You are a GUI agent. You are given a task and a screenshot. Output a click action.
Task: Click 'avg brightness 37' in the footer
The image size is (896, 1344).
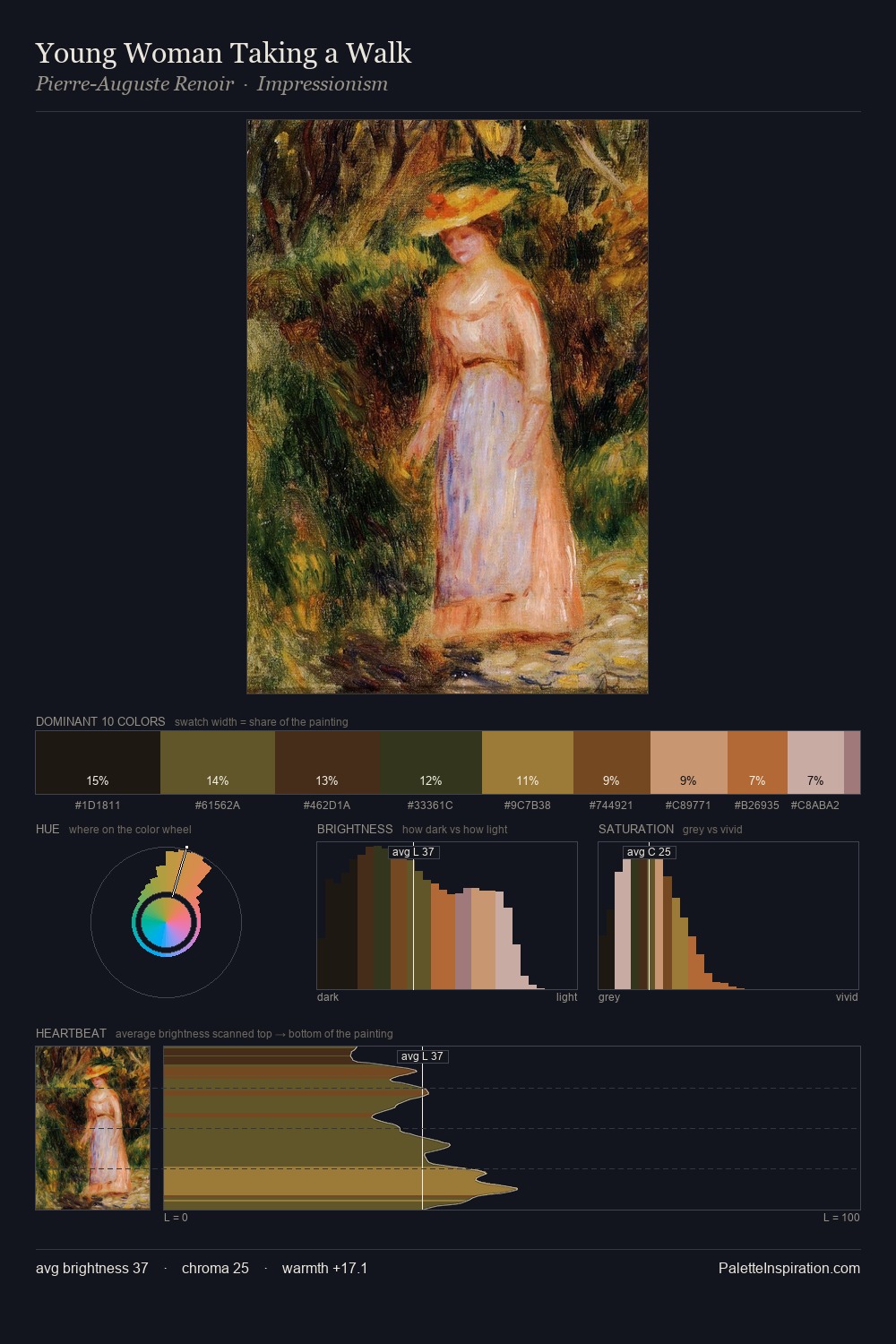(x=92, y=1268)
